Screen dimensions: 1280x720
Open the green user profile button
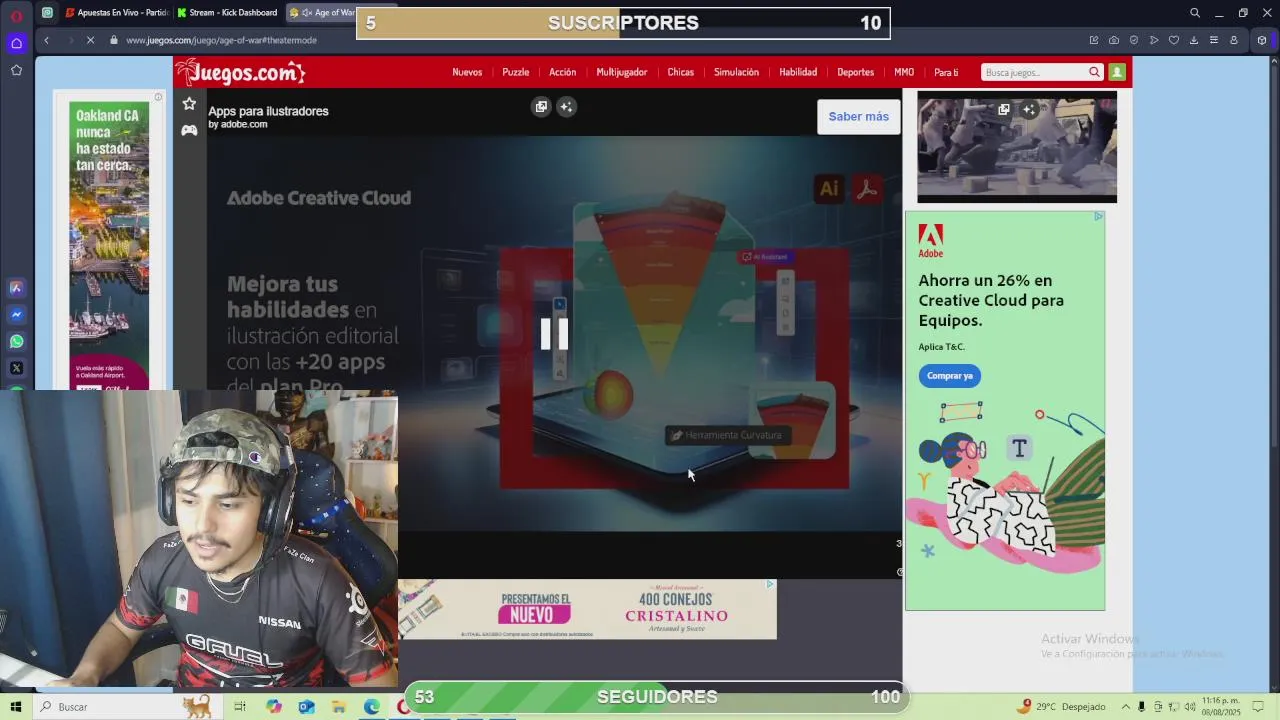[1117, 72]
